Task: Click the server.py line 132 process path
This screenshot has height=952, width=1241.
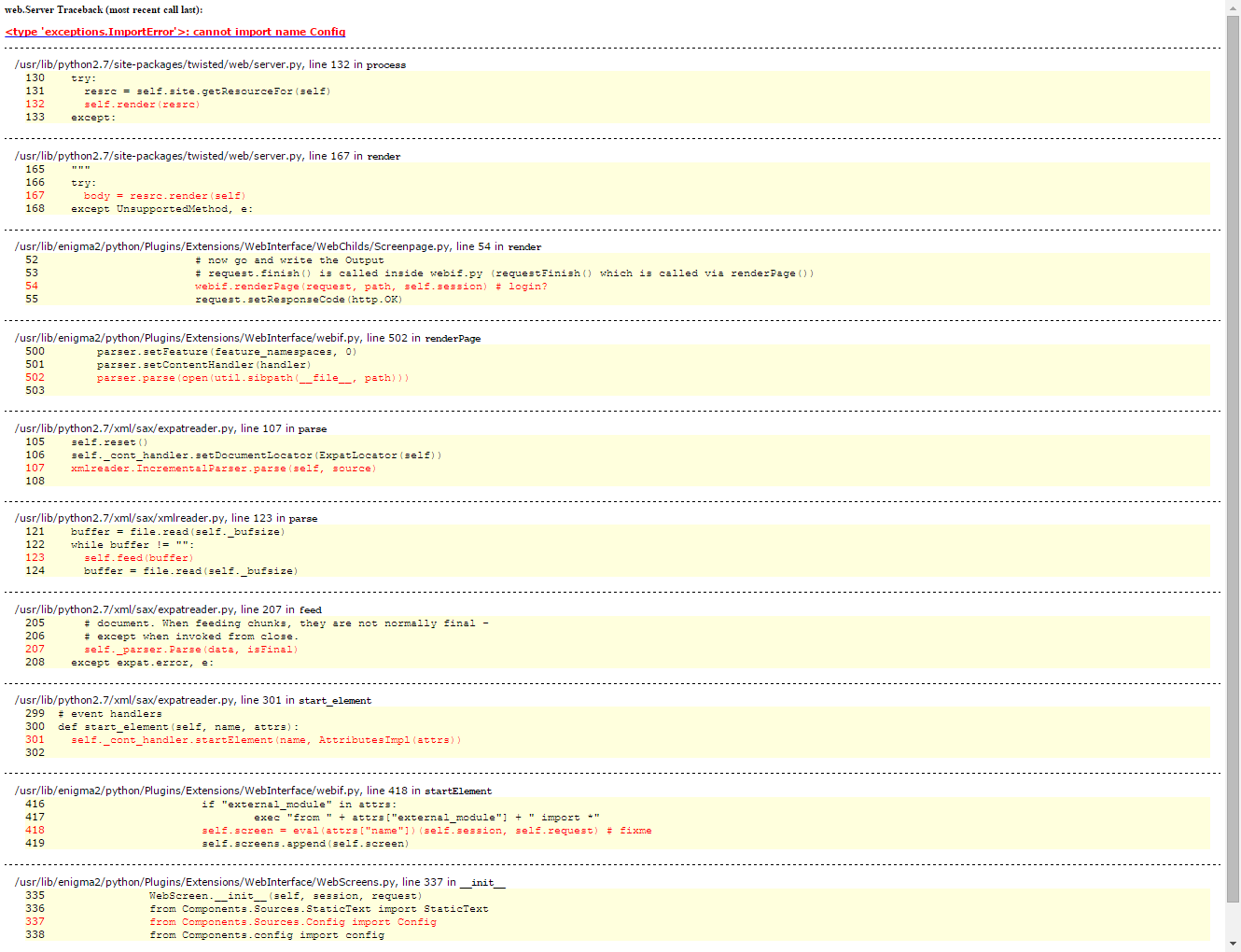Action: (210, 65)
